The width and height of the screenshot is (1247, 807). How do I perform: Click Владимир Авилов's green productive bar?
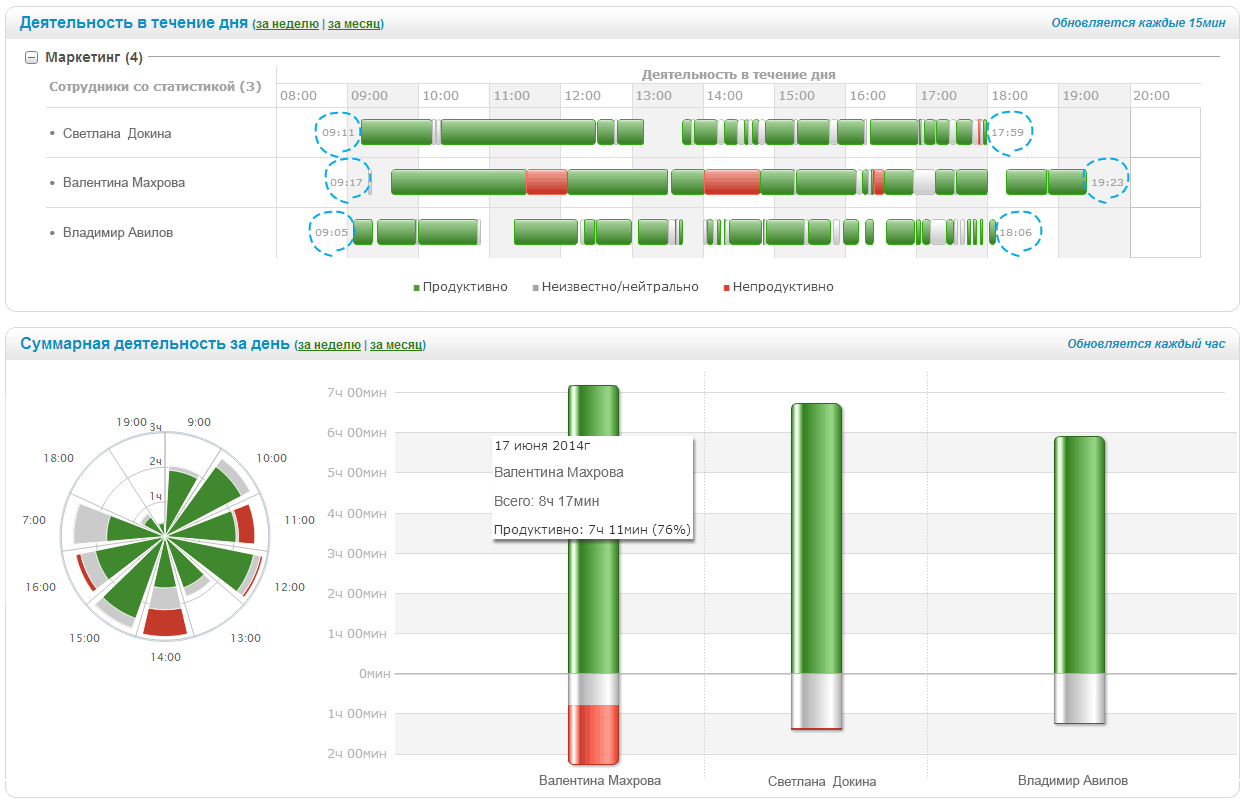[1079, 555]
